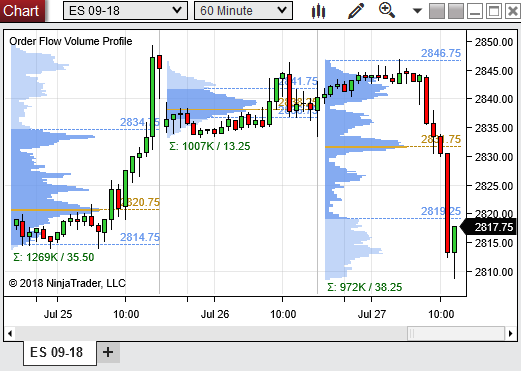This screenshot has height=371, width=521.
Task: Add a new tab with plus button
Action: point(108,352)
